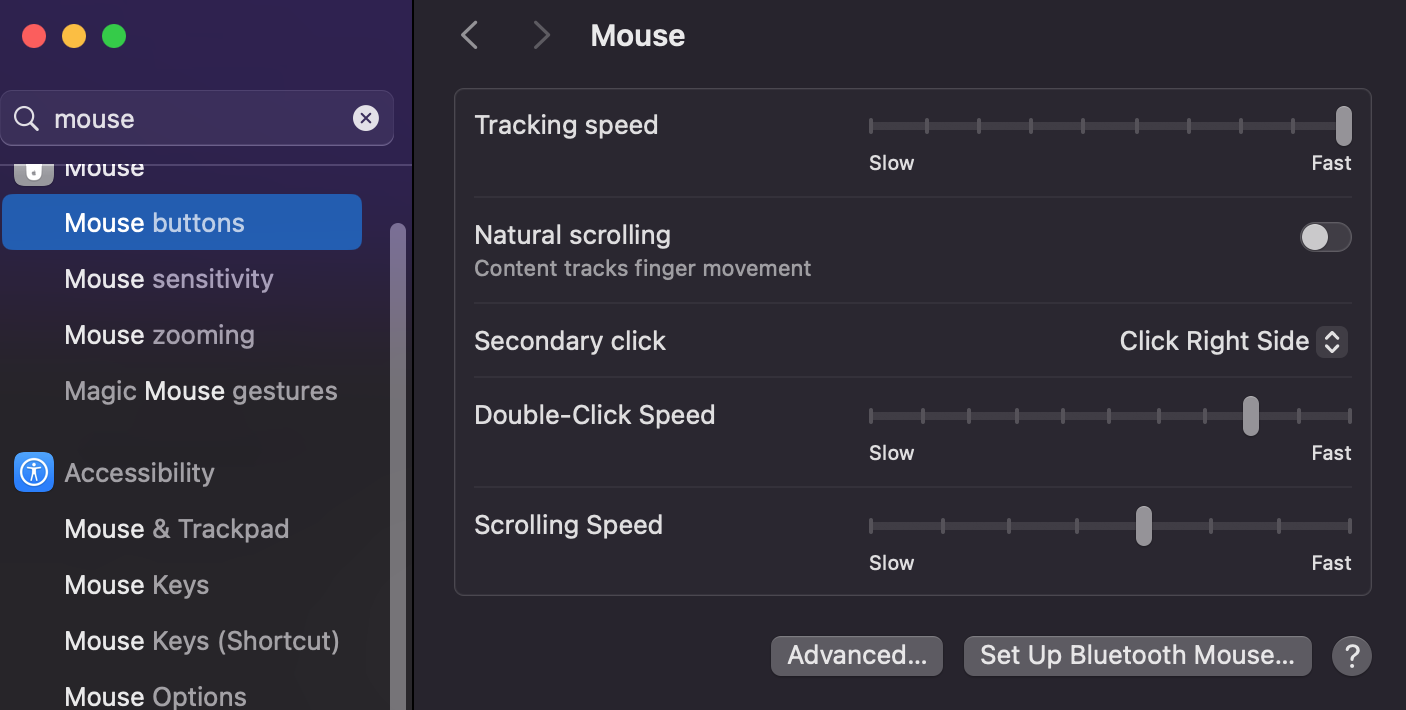
Task: Select the Accessibility sidebar heading
Action: coord(139,473)
